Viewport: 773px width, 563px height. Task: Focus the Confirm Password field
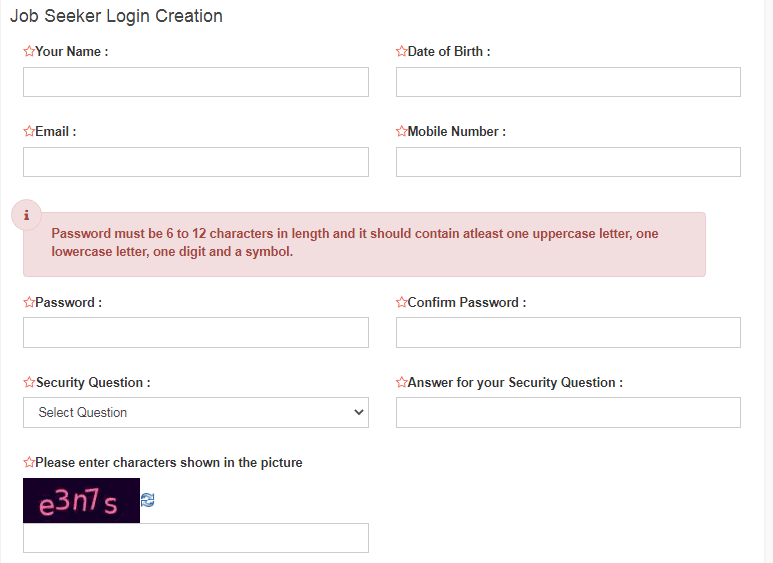(568, 332)
